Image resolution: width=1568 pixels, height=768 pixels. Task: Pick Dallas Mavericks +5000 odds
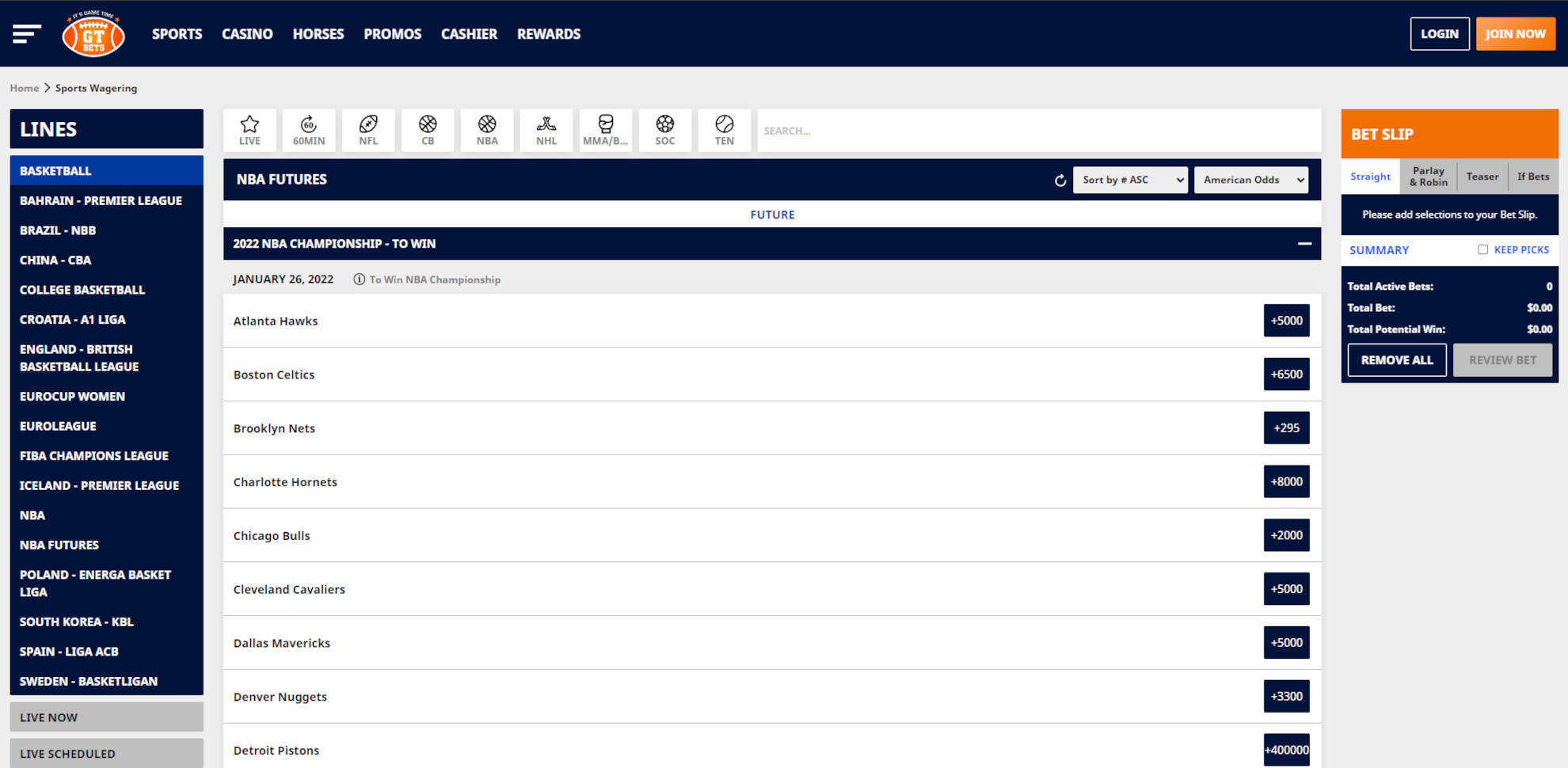pyautogui.click(x=1286, y=643)
